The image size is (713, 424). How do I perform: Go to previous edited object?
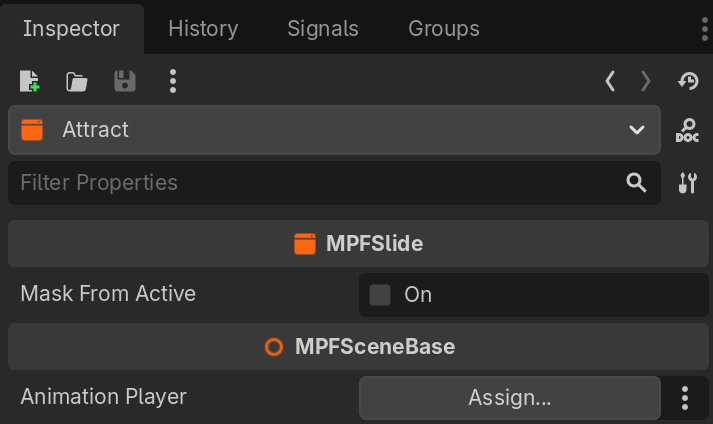tap(610, 81)
